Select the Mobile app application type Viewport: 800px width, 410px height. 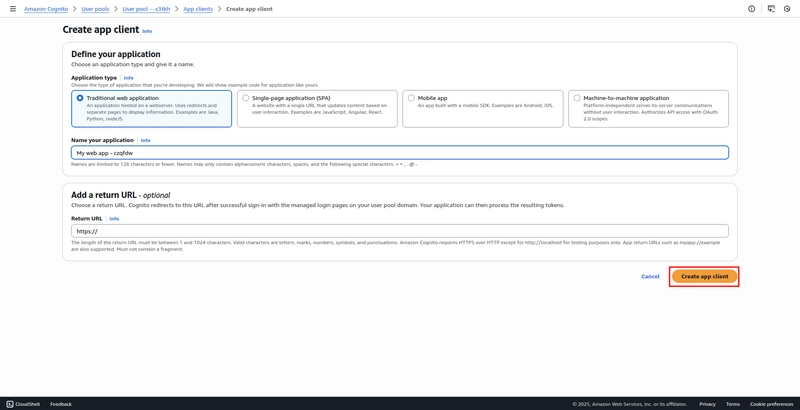click(411, 98)
